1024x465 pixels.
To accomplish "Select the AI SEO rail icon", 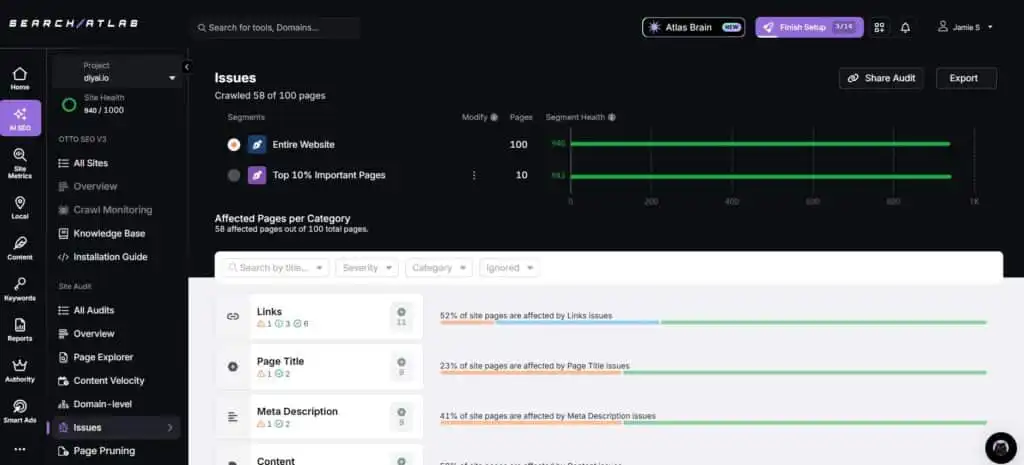I will (20, 118).
